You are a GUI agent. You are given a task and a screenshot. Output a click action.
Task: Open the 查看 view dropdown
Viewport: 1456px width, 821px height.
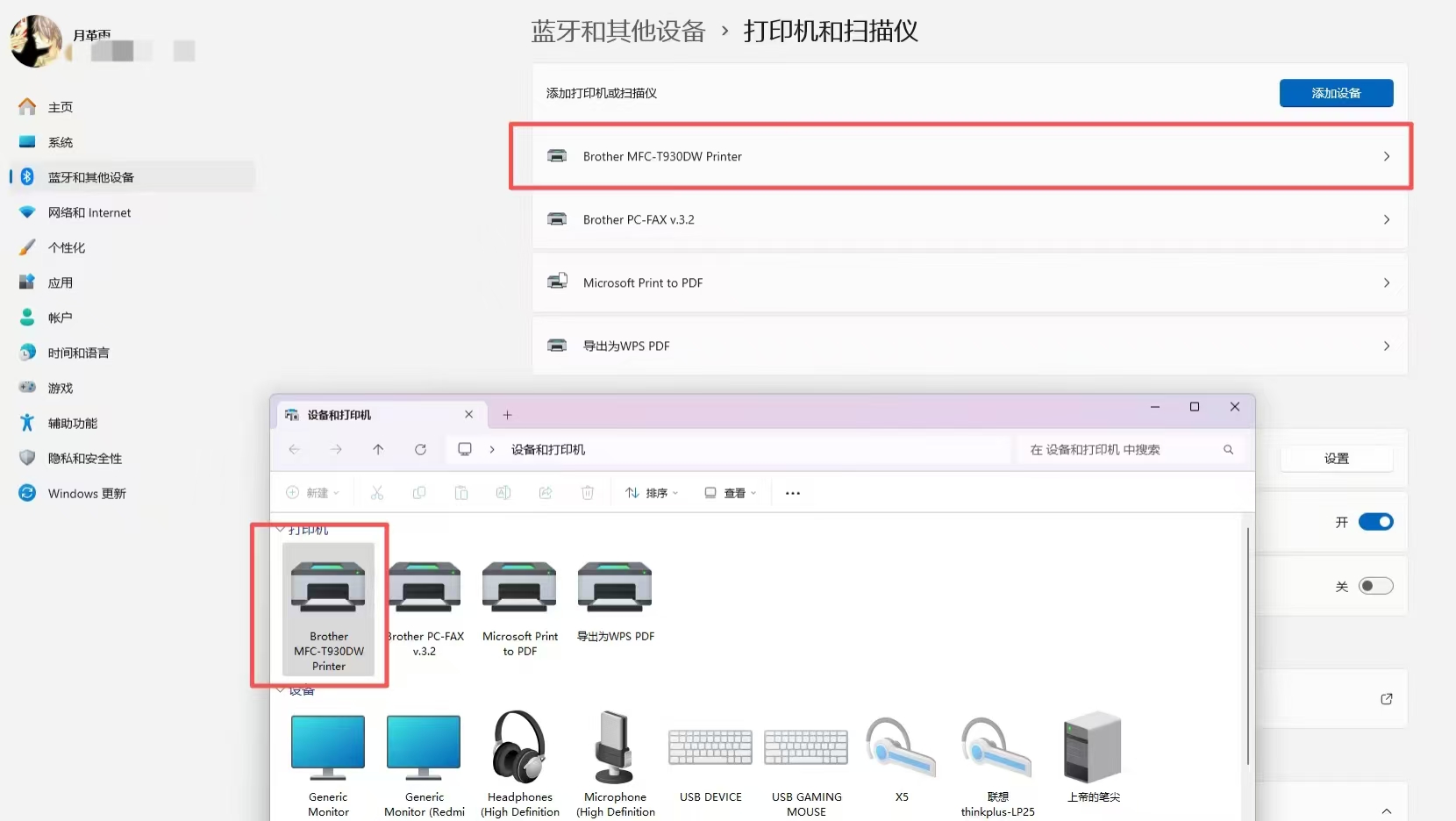[731, 493]
